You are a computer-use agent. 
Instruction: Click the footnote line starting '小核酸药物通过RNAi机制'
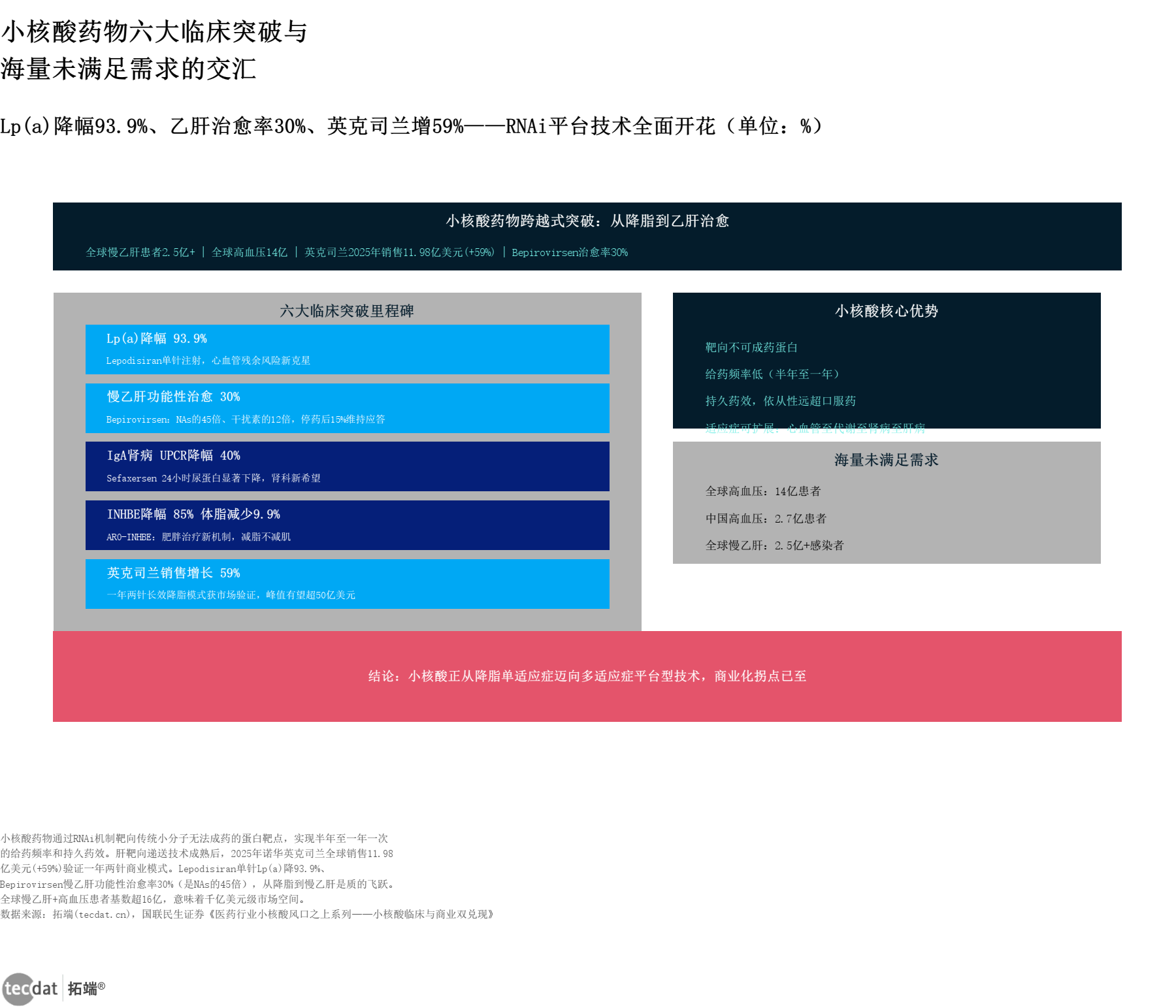click(194, 838)
